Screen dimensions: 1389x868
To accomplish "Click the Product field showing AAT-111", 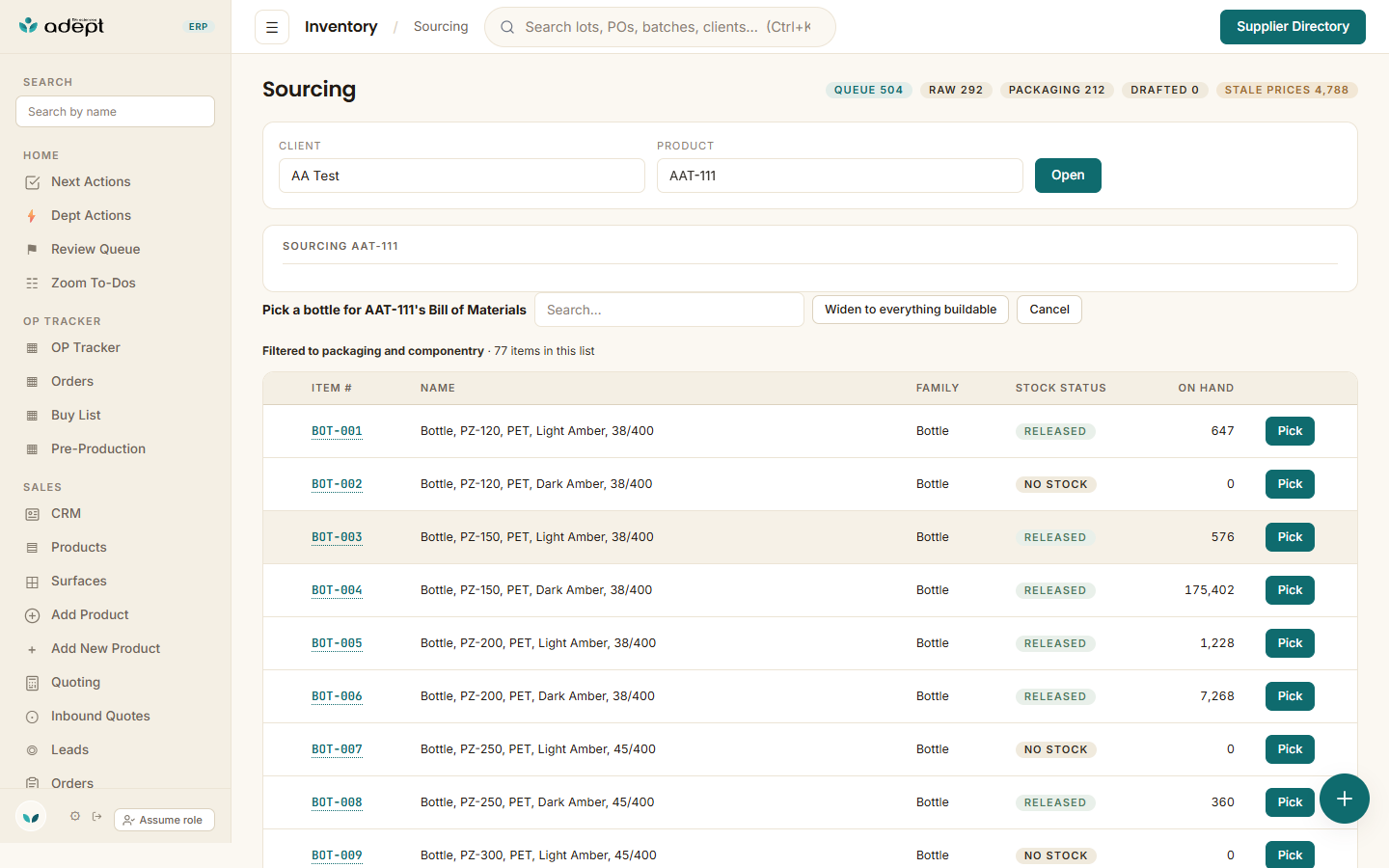I will (840, 176).
